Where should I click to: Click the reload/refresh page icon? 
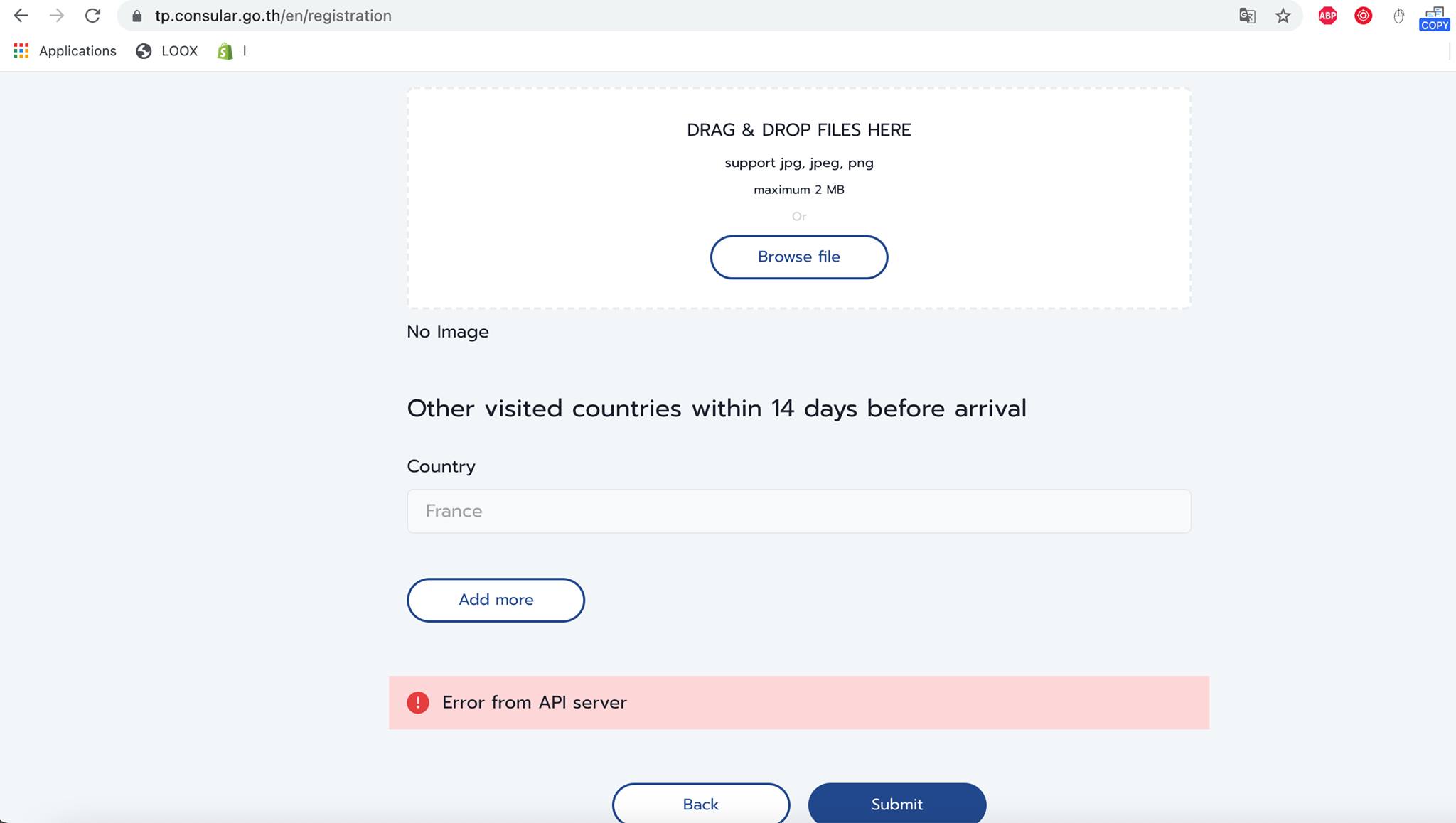point(92,16)
